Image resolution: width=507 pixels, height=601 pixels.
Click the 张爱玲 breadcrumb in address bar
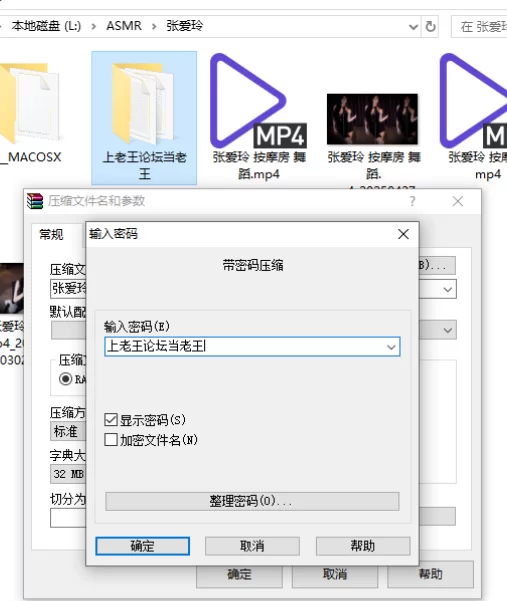[184, 26]
